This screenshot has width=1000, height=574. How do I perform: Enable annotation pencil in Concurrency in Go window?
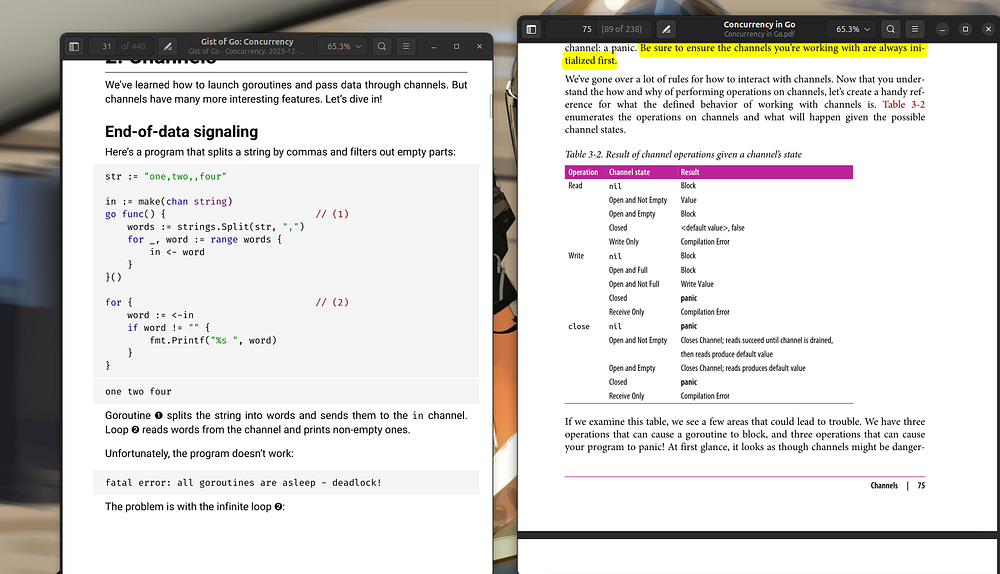(666, 29)
